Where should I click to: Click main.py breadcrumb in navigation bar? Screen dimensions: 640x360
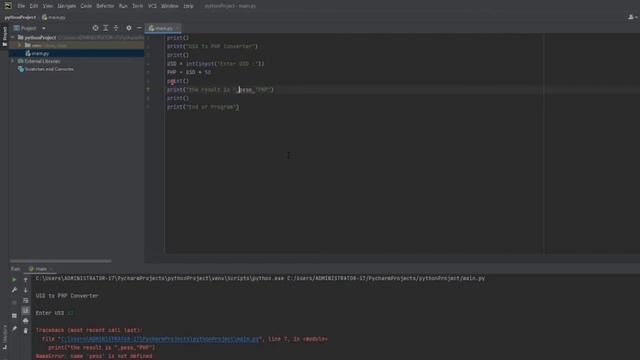click(53, 17)
